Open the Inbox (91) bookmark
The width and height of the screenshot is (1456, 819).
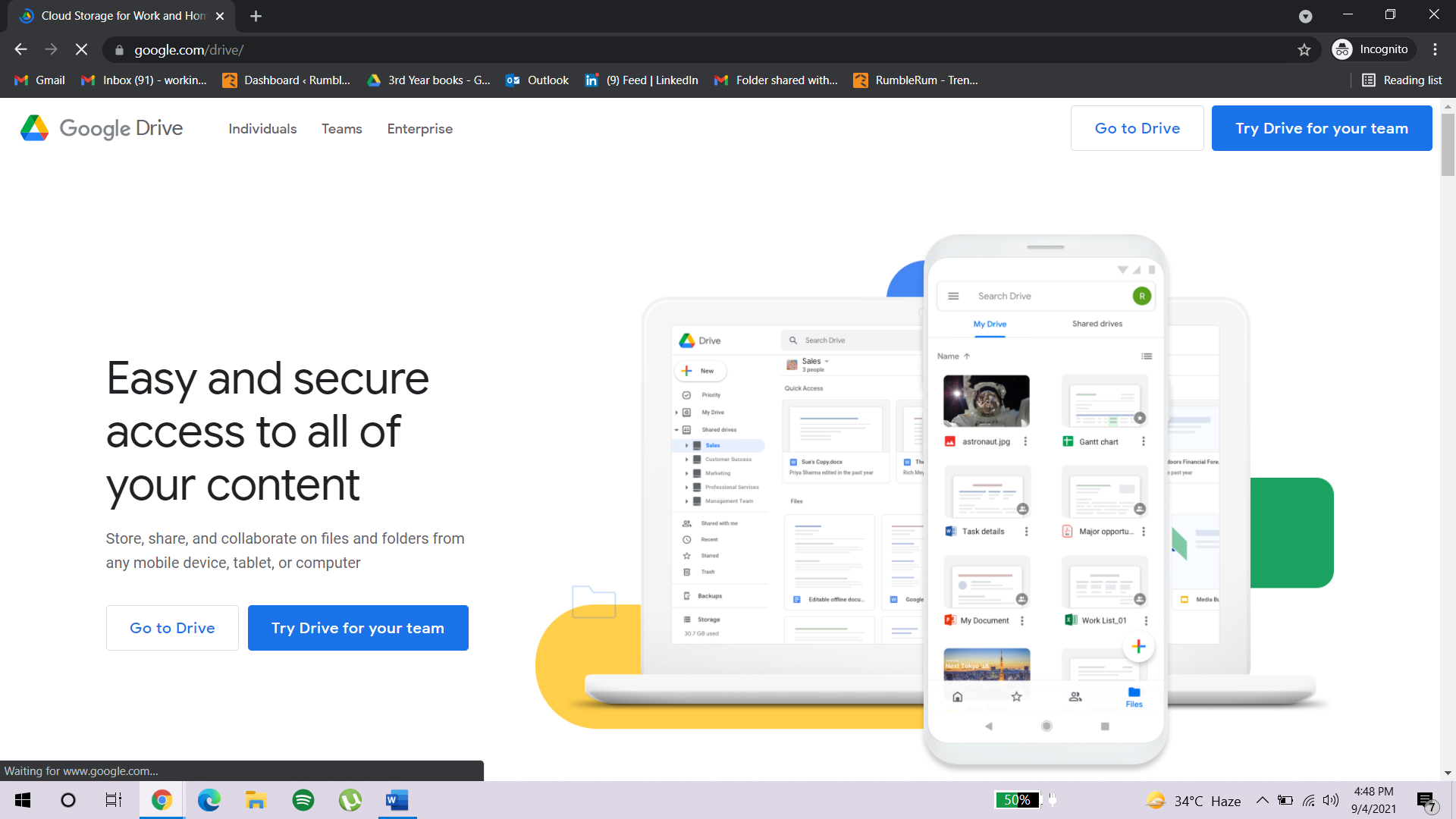coord(144,80)
